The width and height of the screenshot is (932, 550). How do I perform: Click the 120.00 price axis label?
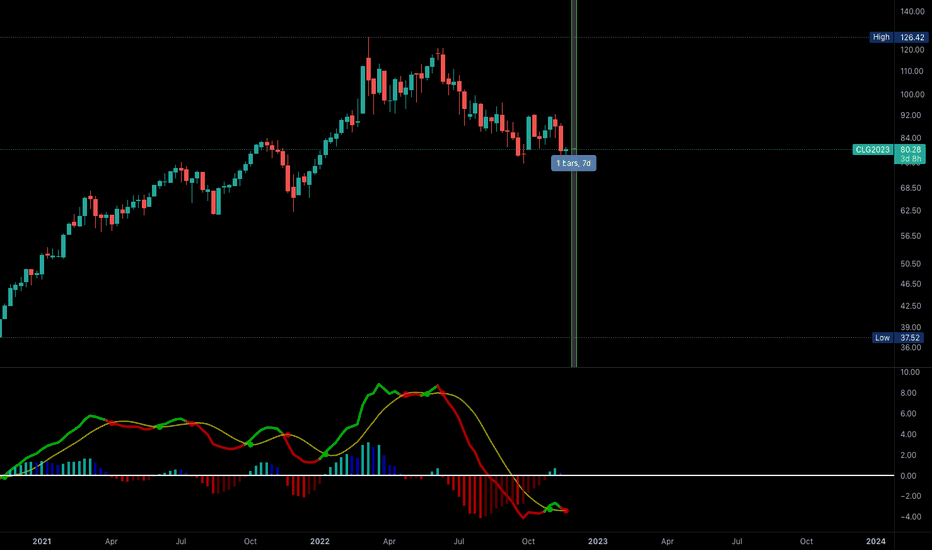[x=912, y=50]
